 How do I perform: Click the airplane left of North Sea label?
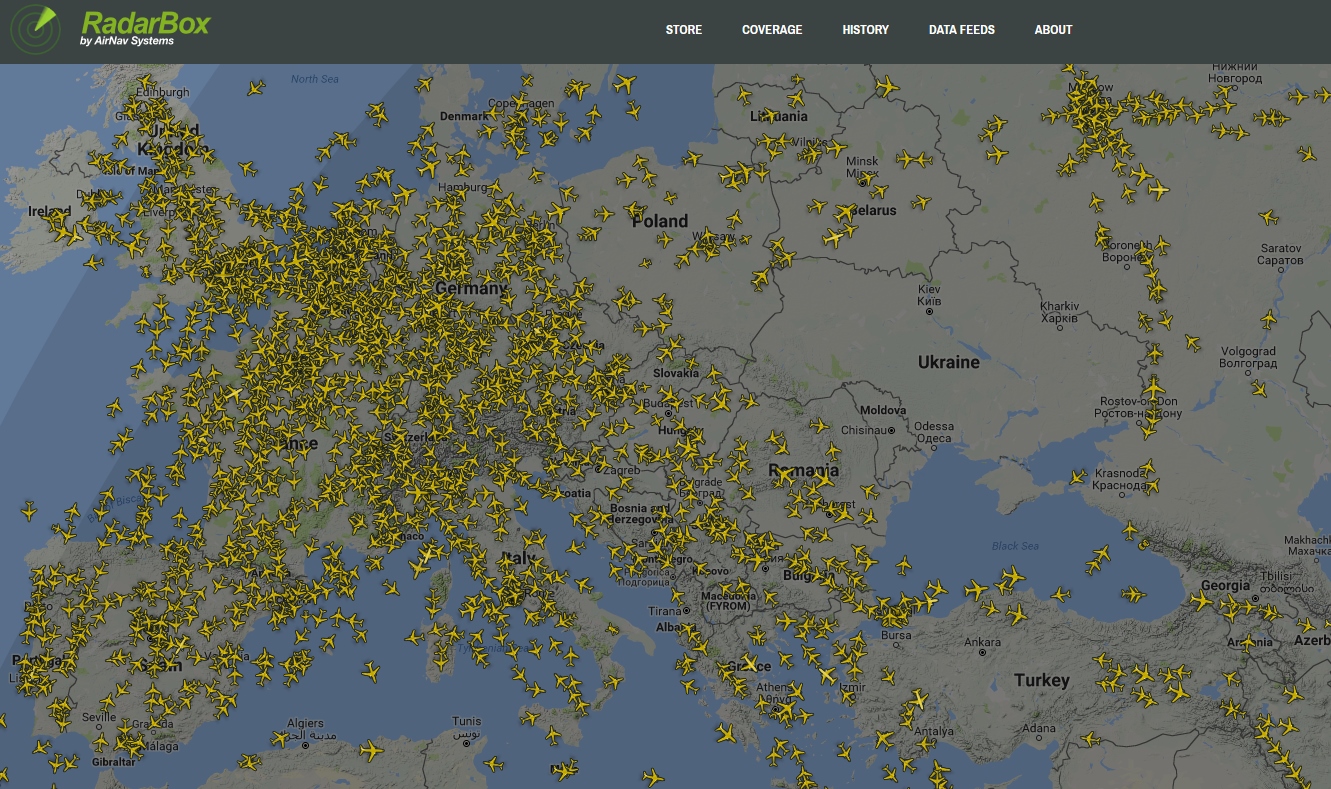(256, 88)
